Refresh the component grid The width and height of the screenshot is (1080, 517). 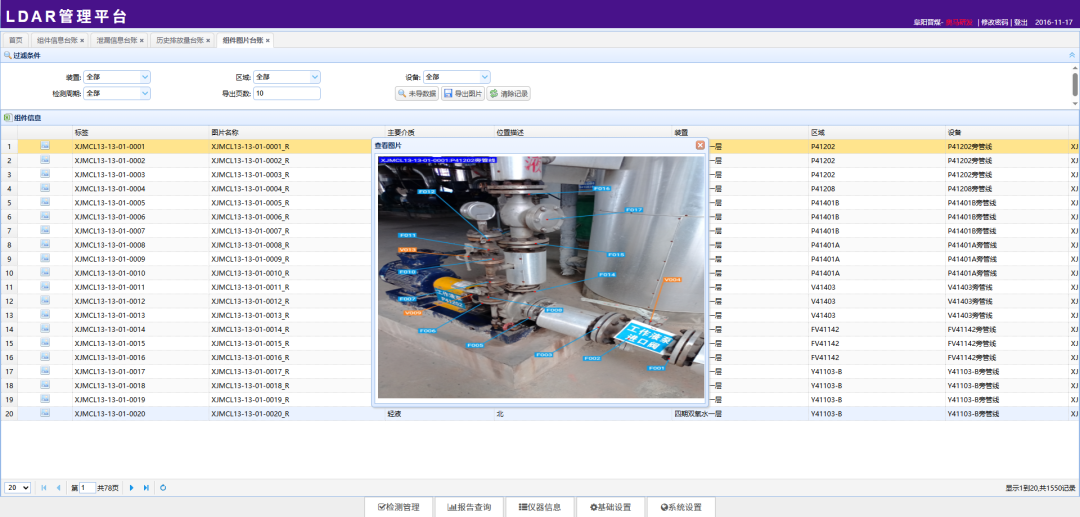pyautogui.click(x=163, y=487)
